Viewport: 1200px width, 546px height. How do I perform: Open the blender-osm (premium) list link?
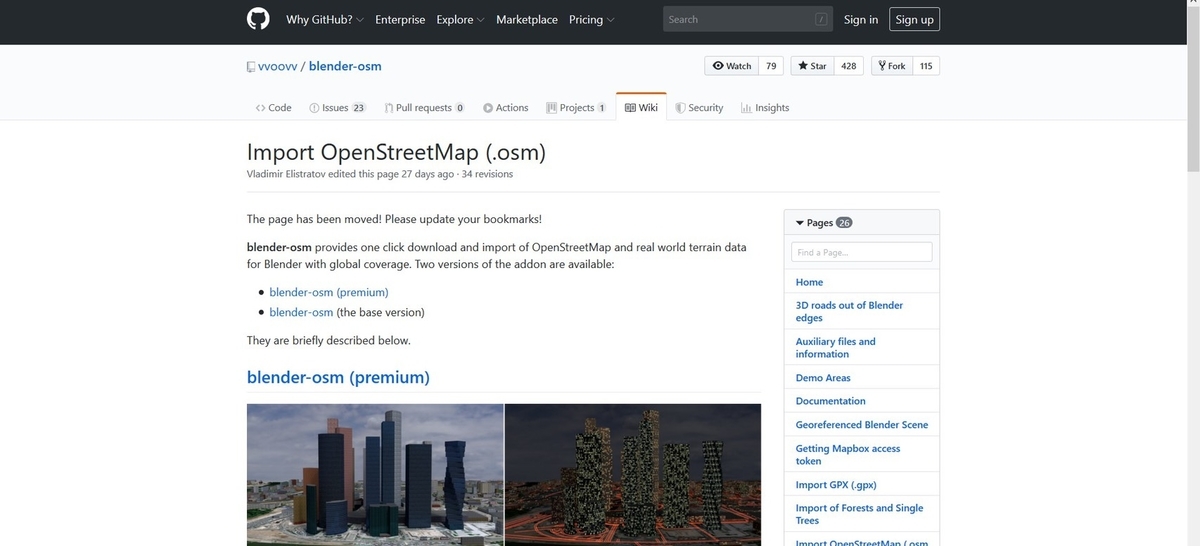point(329,292)
